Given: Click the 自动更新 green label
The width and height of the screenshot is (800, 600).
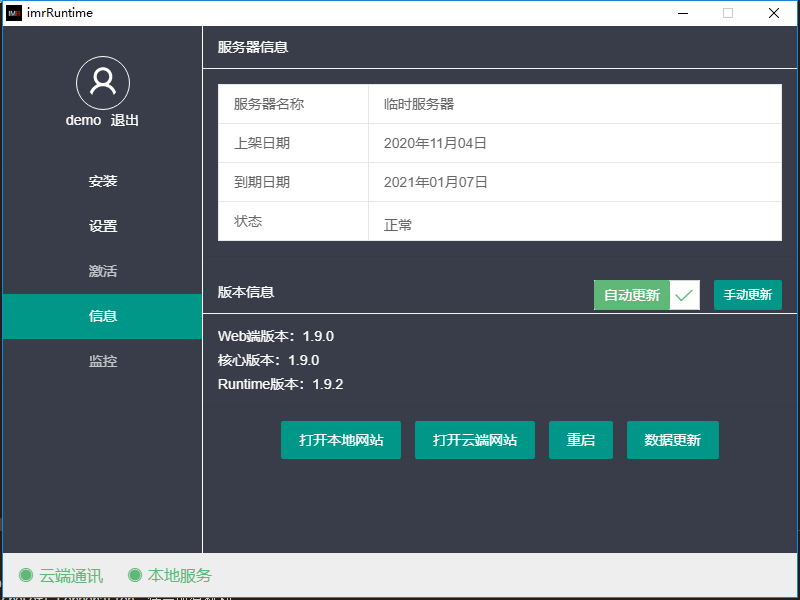Looking at the screenshot, I should coord(631,295).
